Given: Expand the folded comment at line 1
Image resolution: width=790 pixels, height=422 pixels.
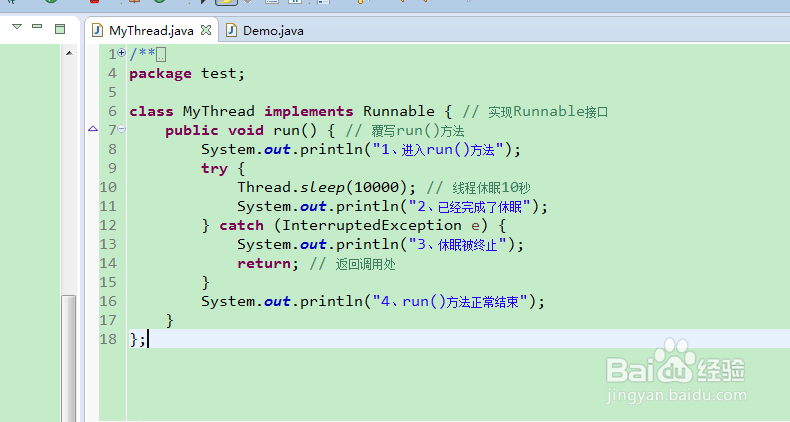Looking at the screenshot, I should [x=121, y=52].
